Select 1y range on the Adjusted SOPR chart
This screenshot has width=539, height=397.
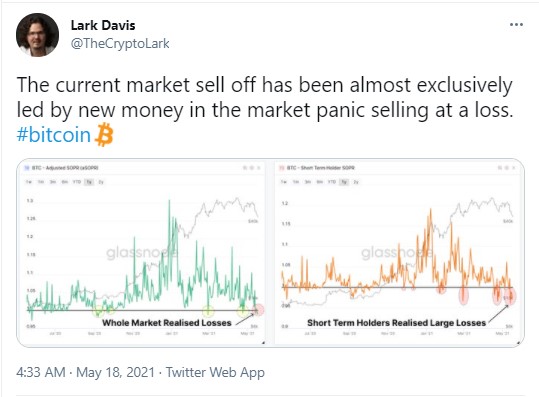pyautogui.click(x=89, y=182)
